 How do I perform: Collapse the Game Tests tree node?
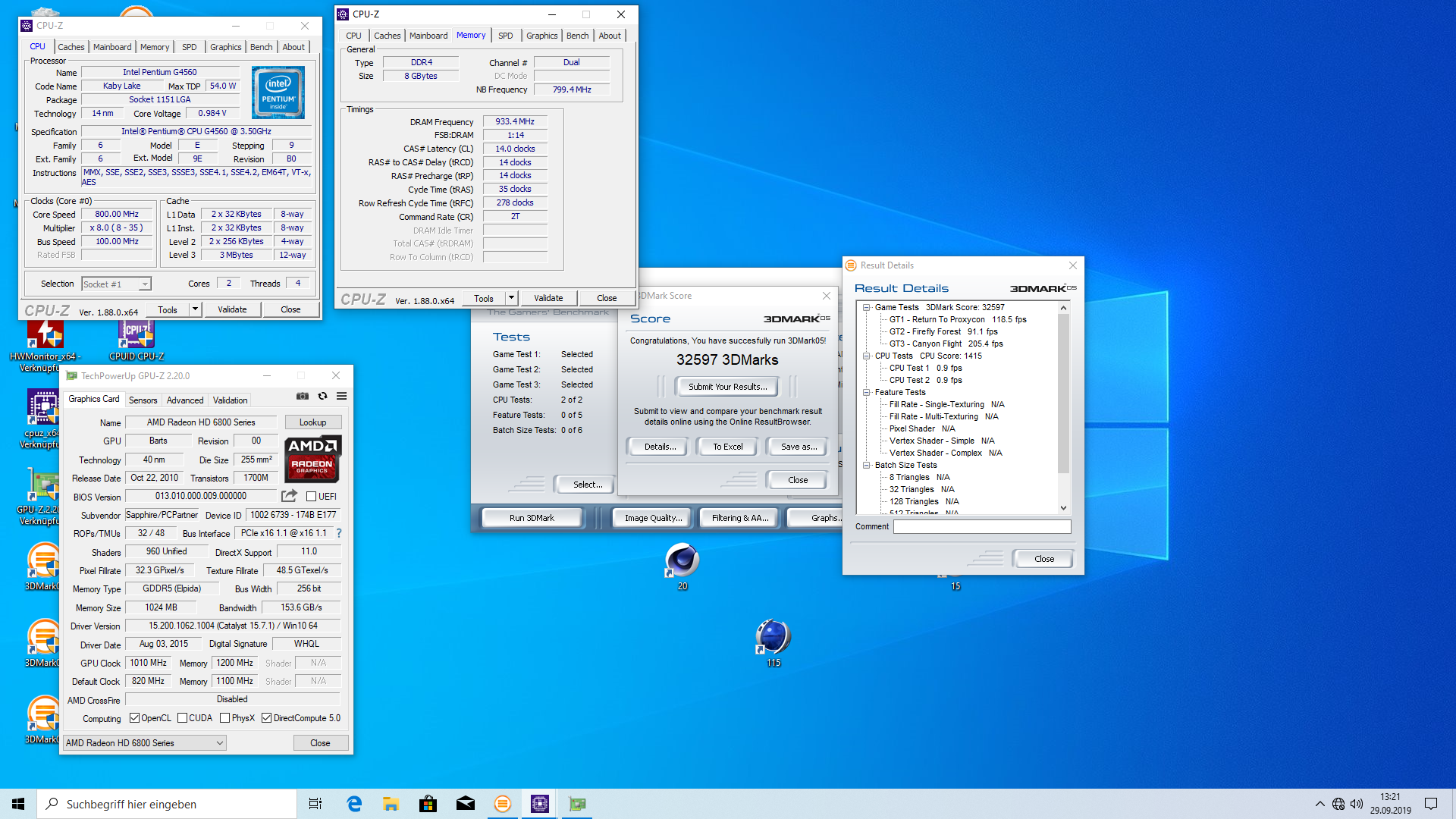click(866, 307)
